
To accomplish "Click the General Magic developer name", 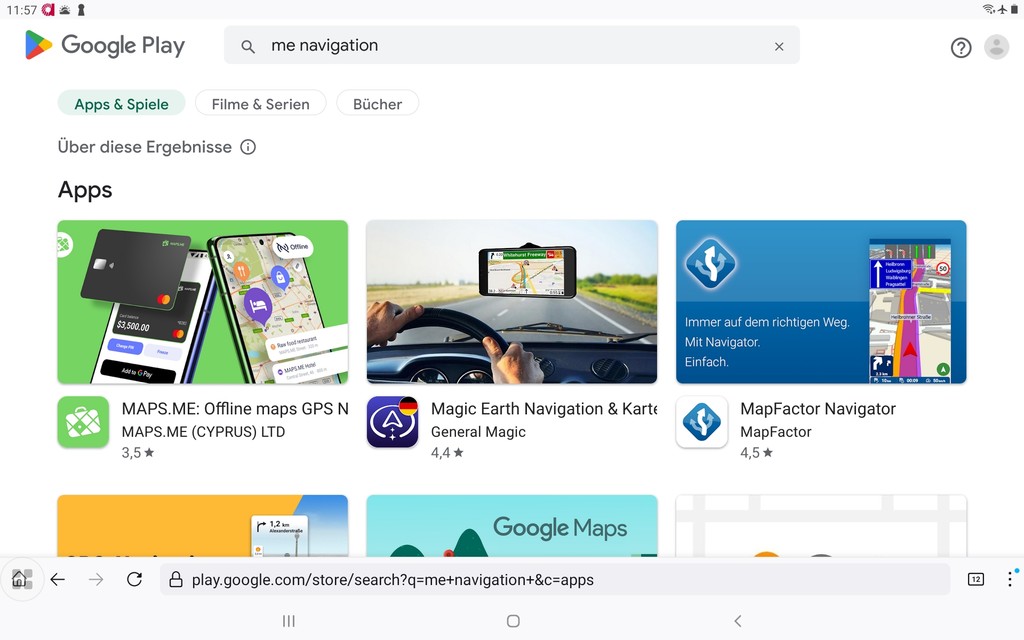I will click(x=478, y=432).
